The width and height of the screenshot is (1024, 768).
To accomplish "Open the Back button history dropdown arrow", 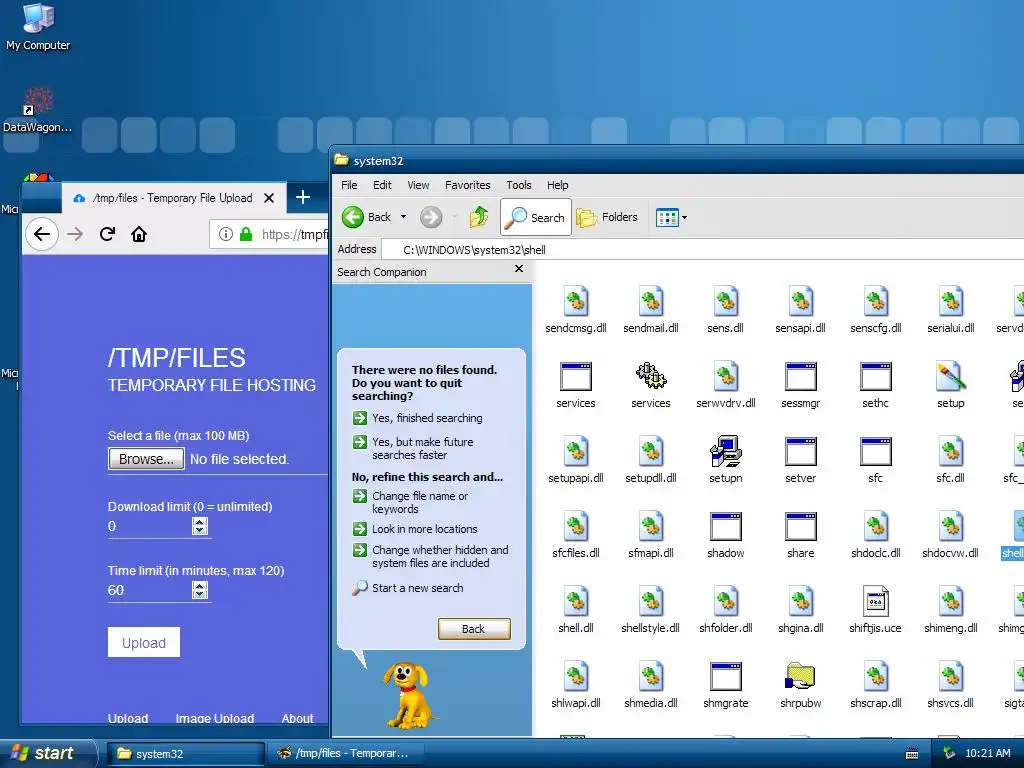I will click(404, 217).
